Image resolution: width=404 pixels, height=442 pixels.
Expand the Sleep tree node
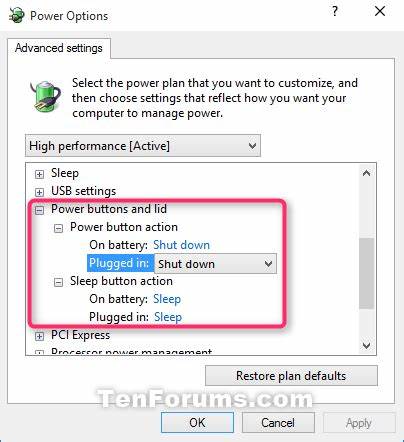[39, 174]
